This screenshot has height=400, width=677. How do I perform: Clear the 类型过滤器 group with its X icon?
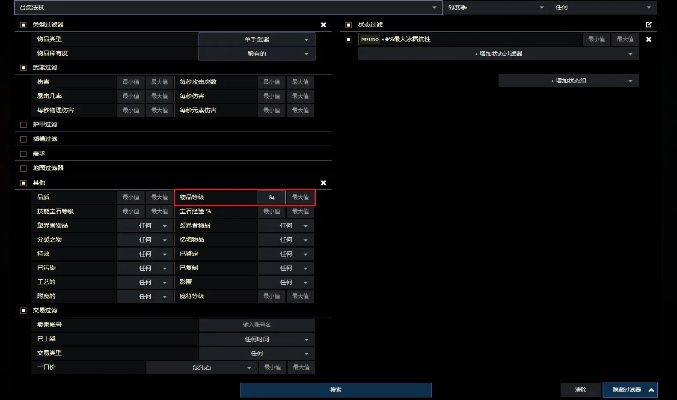[x=322, y=24]
